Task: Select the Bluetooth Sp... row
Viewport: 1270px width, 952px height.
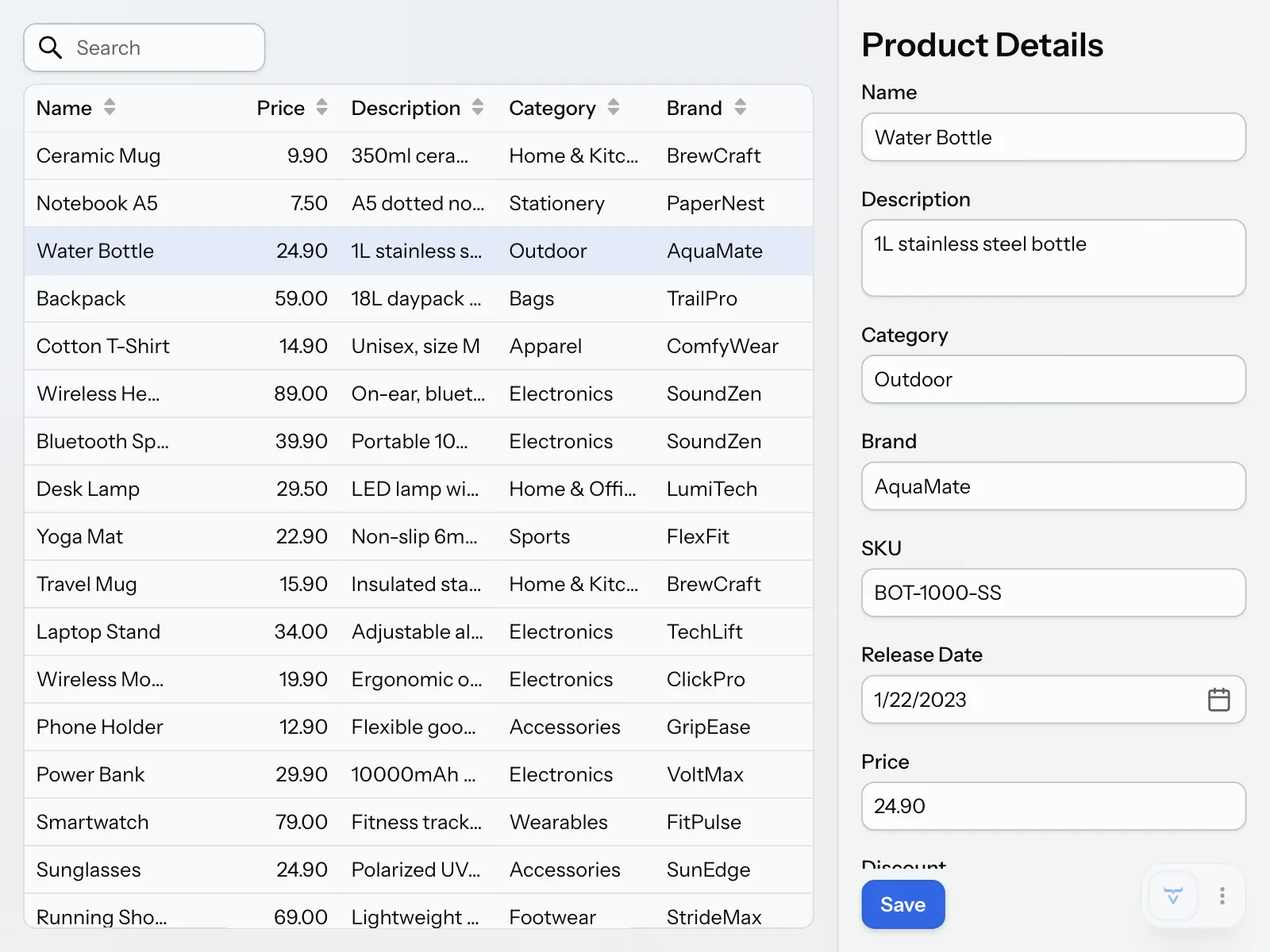Action: pos(418,441)
